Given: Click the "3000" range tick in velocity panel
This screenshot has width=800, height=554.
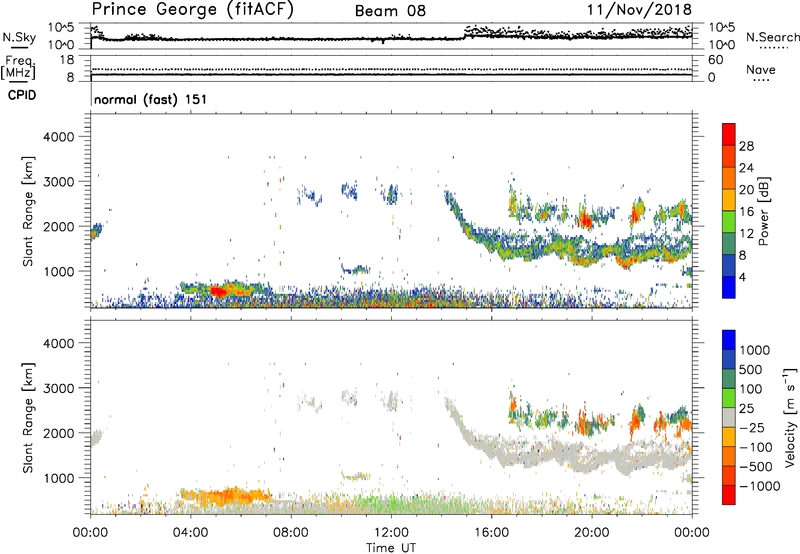Looking at the screenshot, I should (x=59, y=388).
